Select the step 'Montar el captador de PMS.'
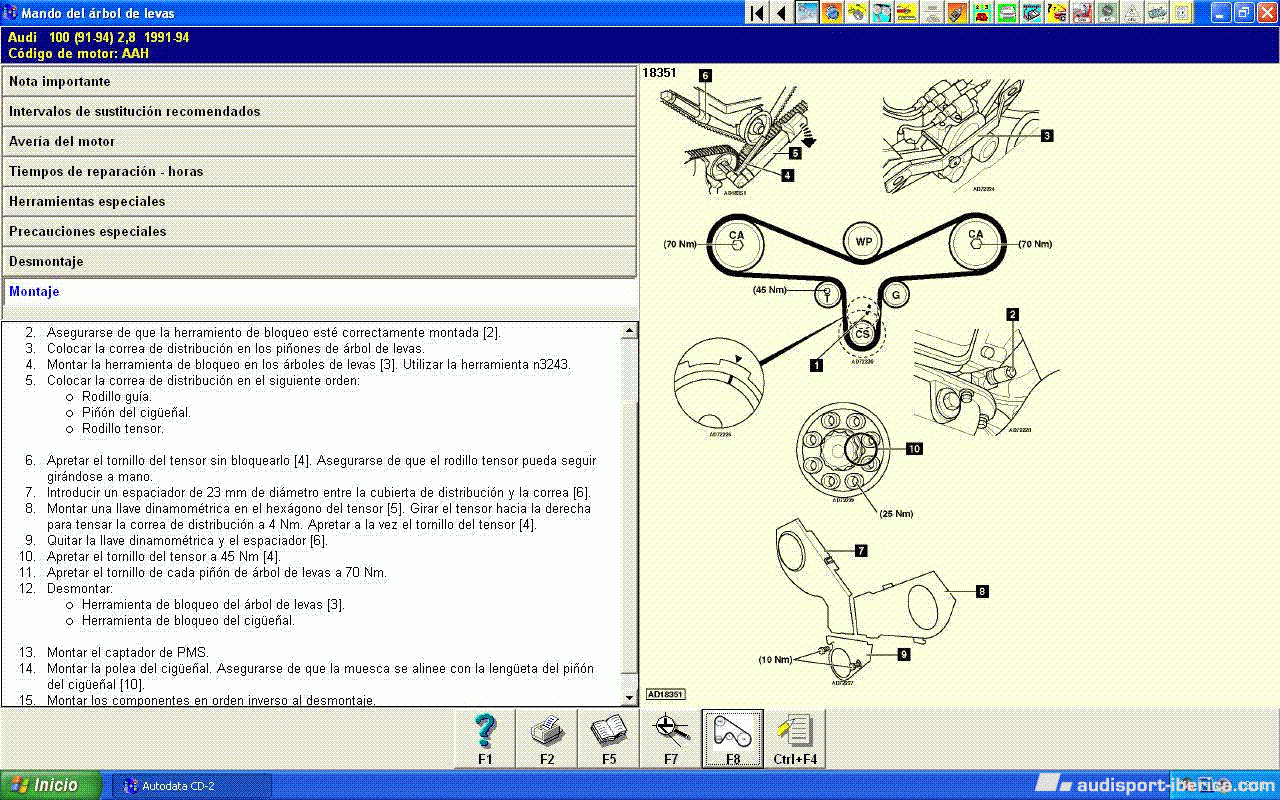Screen dimensions: 1280x800 coord(127,653)
